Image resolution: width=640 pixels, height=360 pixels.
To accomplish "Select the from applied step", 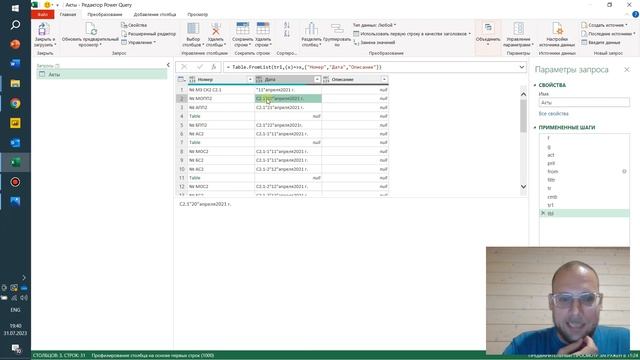I will 584,171.
